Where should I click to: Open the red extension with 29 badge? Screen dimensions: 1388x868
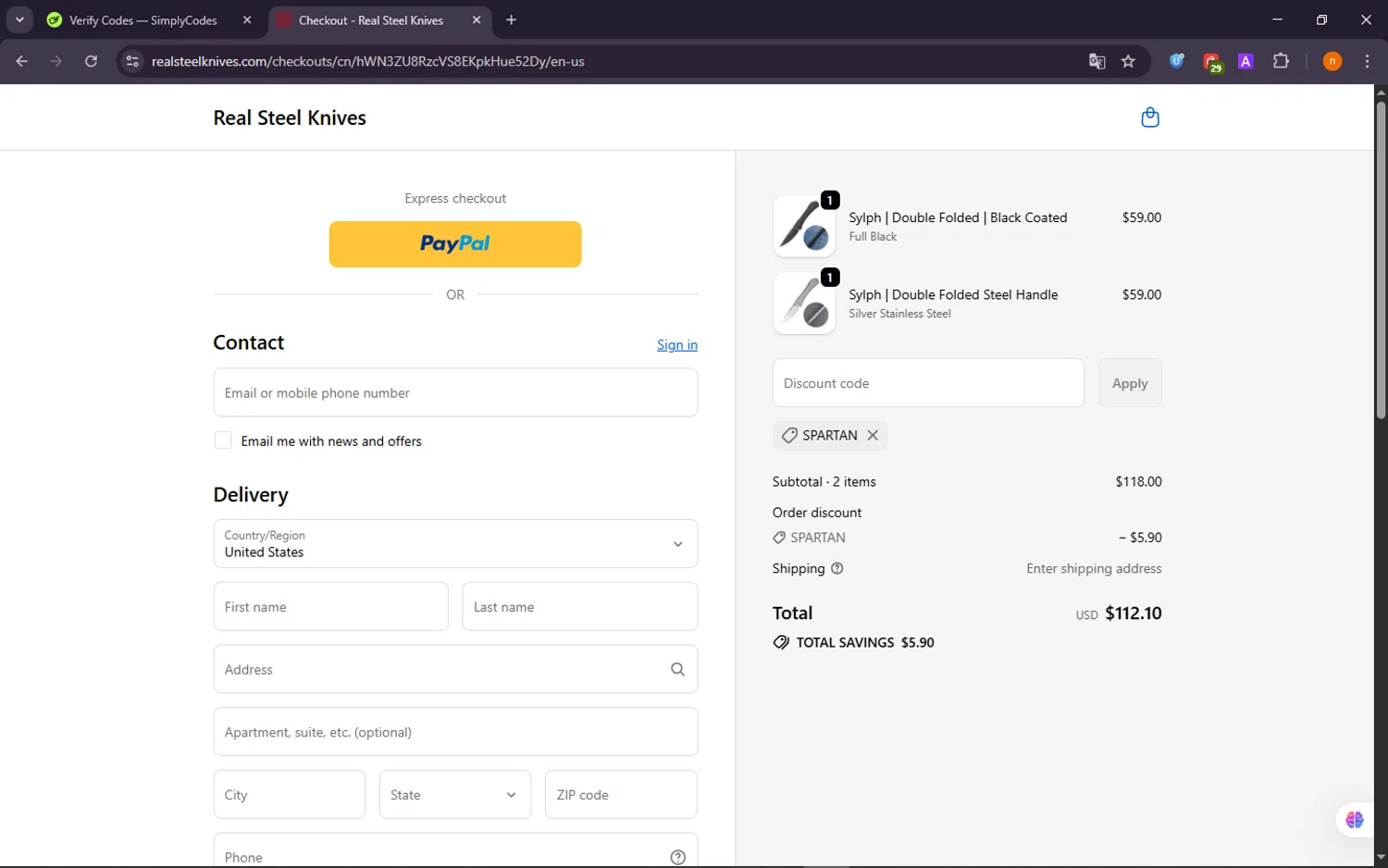click(1212, 62)
